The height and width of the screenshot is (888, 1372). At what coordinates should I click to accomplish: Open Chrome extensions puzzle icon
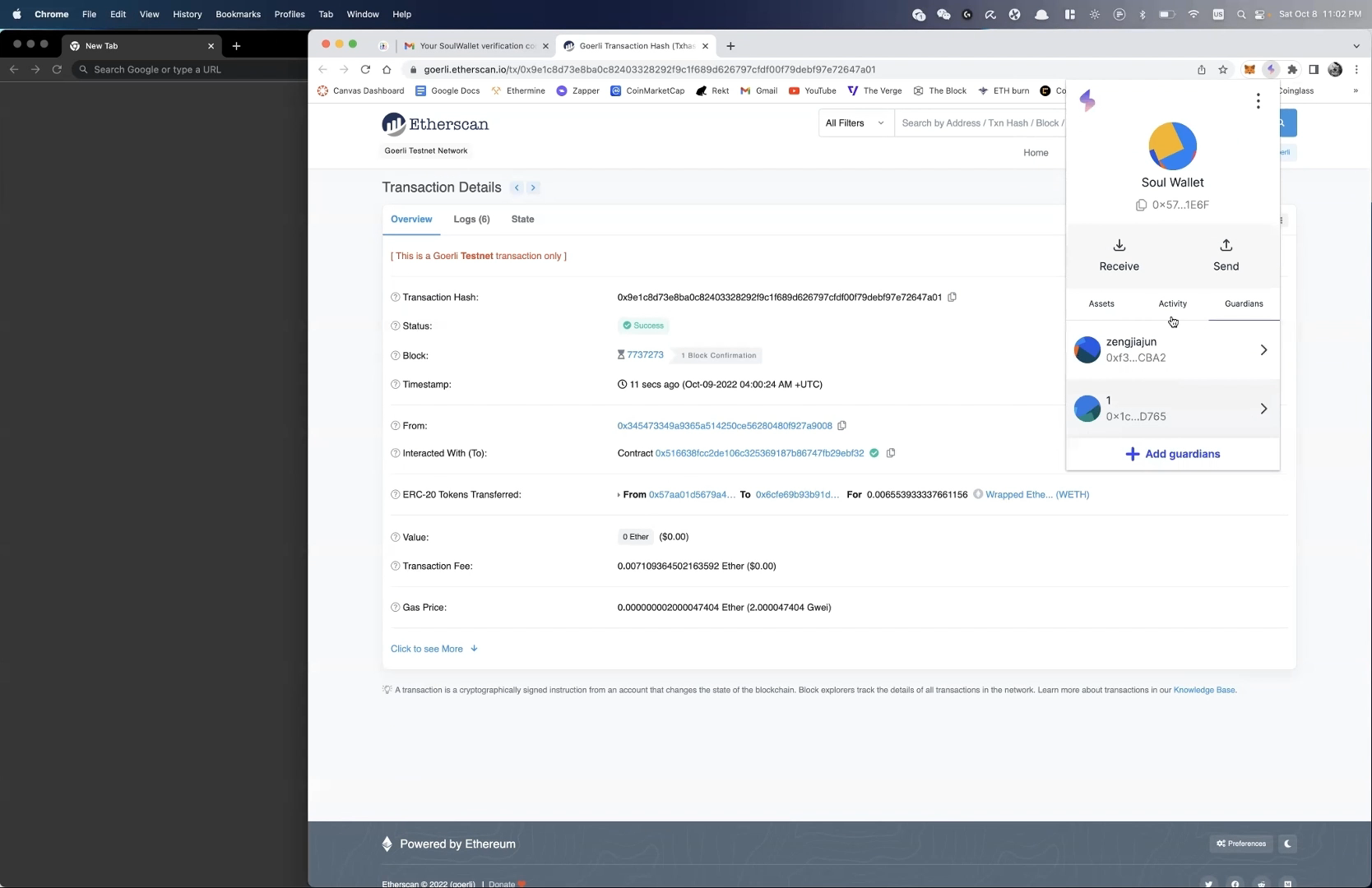[1292, 69]
